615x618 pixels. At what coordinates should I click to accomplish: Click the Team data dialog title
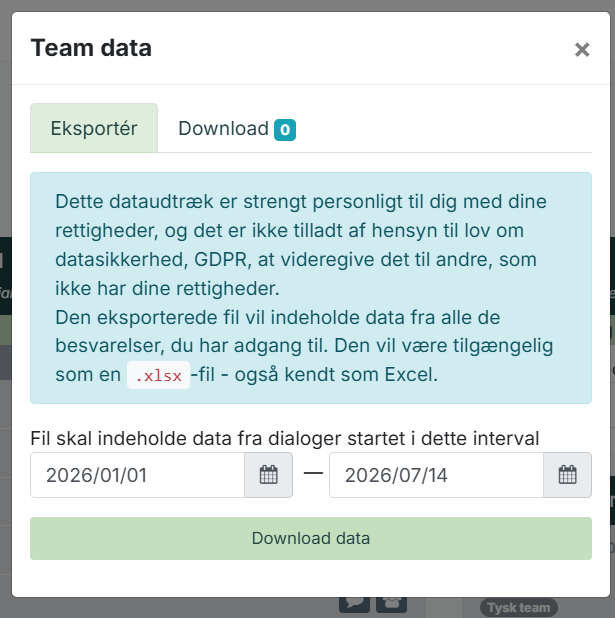click(91, 48)
